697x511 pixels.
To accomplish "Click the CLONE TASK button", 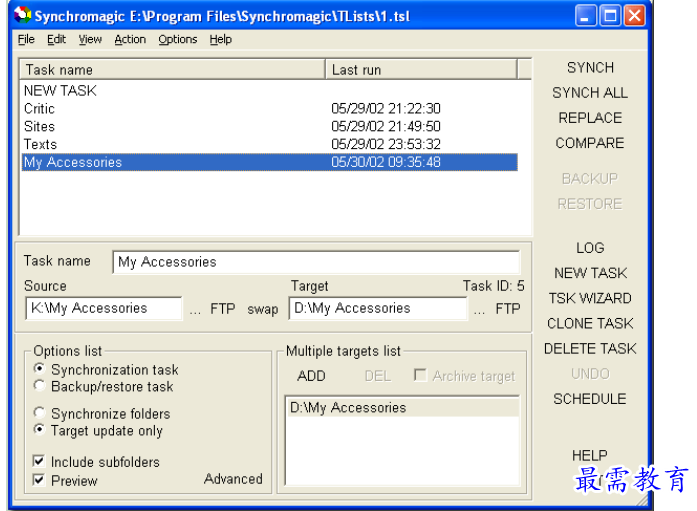I will point(590,323).
